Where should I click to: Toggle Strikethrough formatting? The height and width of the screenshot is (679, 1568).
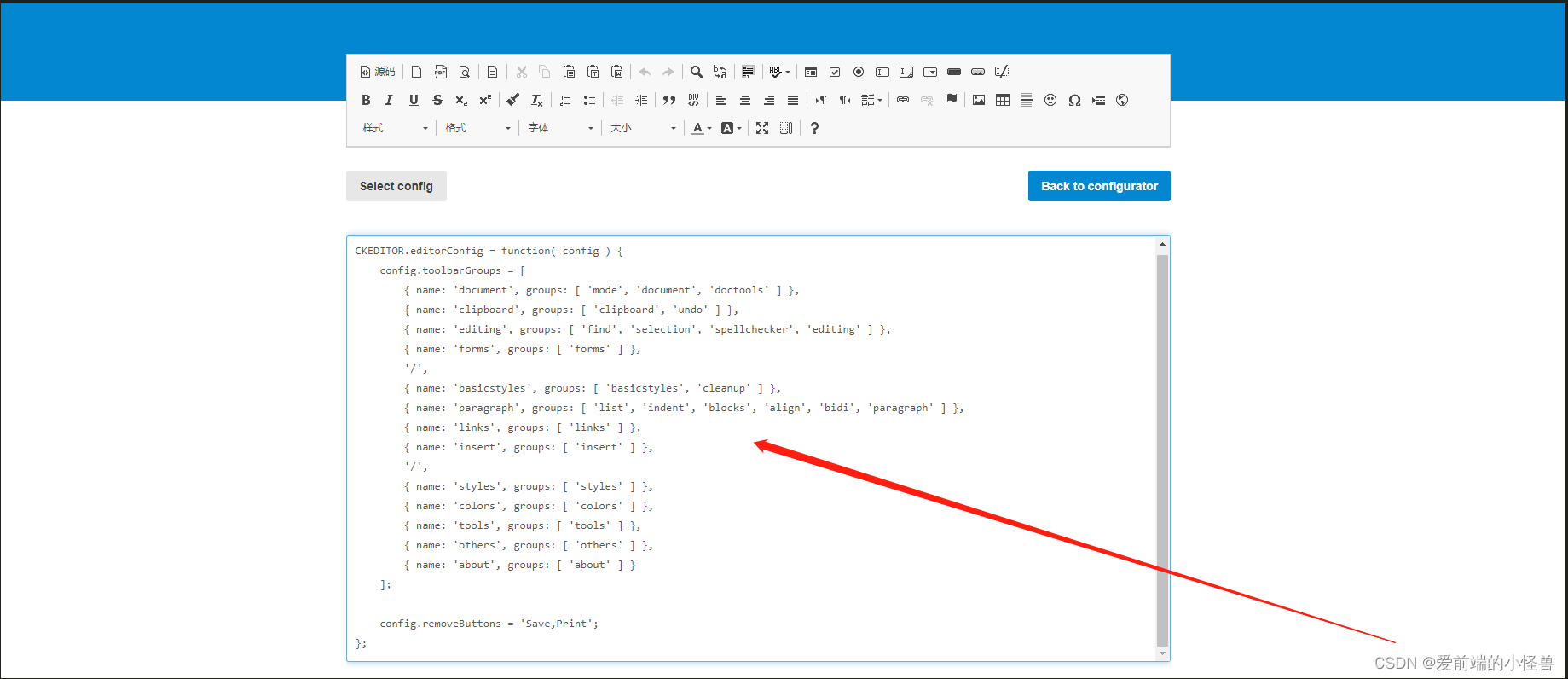[437, 100]
